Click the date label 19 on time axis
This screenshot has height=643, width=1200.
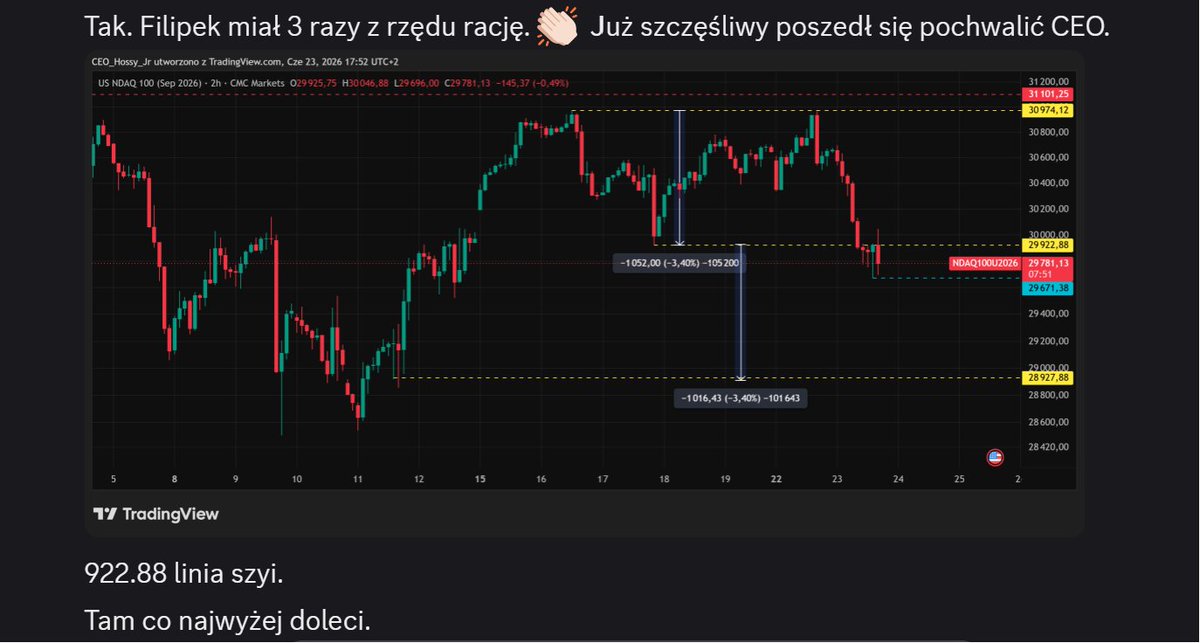pos(725,479)
